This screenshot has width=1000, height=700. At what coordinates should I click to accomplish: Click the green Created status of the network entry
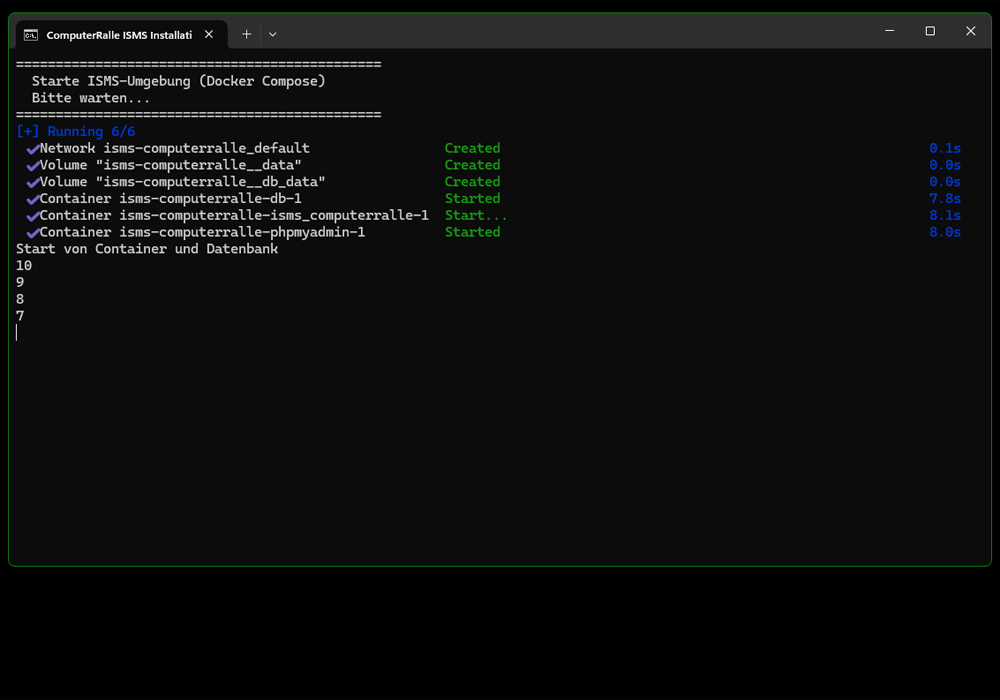(x=472, y=147)
